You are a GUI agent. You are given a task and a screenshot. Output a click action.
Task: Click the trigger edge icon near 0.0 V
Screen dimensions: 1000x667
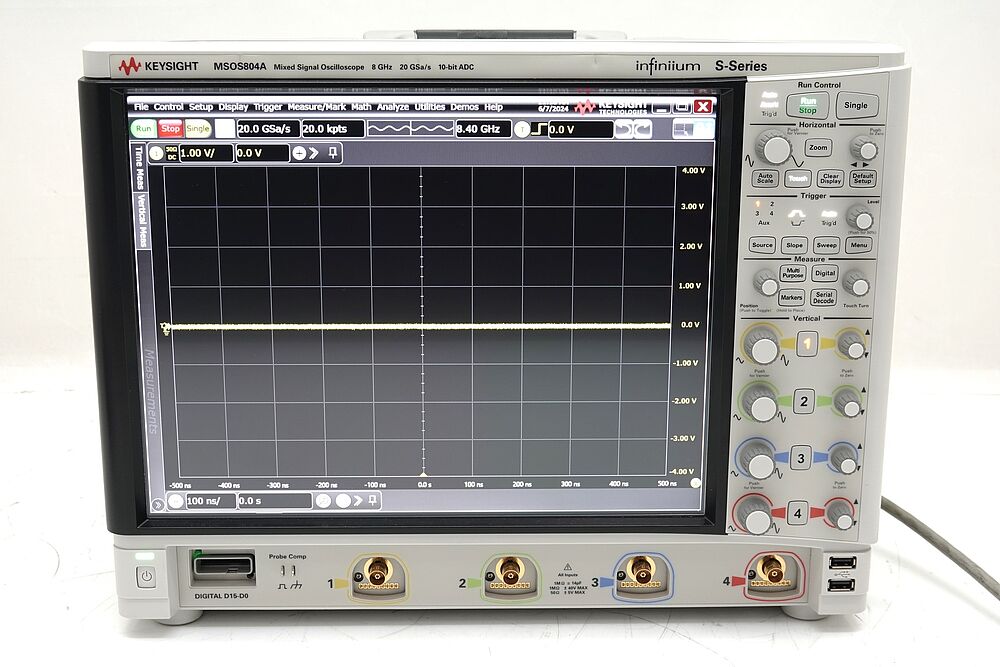click(x=537, y=129)
